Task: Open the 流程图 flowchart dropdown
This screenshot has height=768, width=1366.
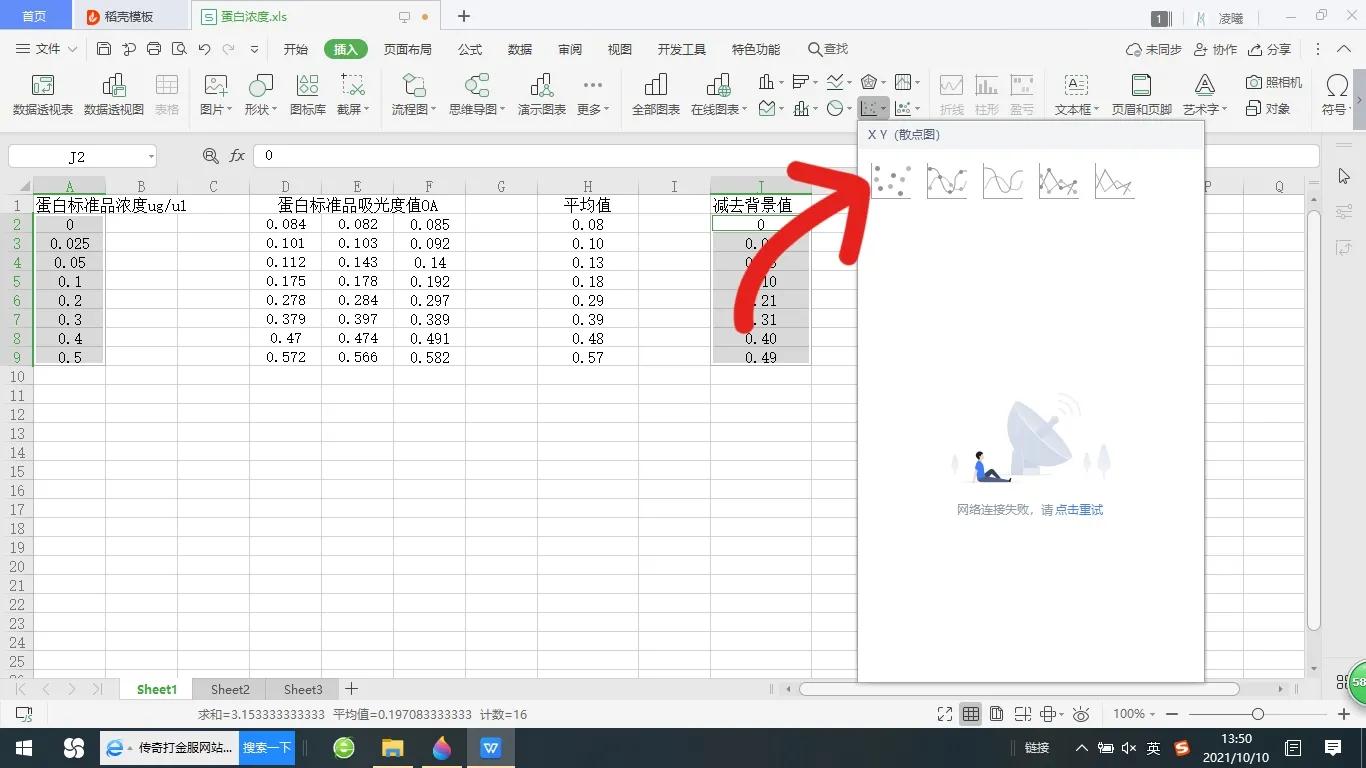Action: point(414,95)
